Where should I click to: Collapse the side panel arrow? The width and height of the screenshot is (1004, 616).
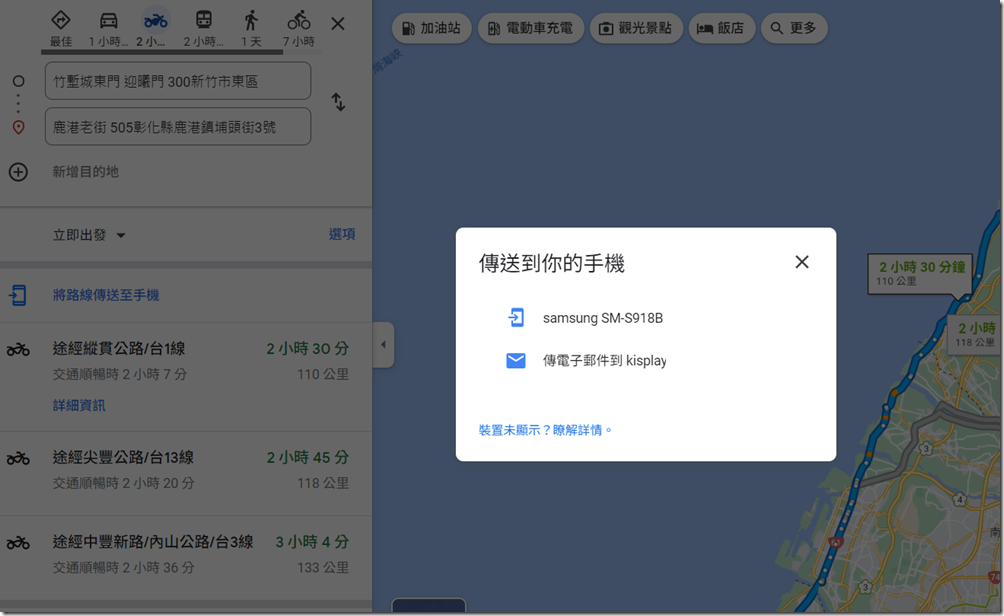coord(384,344)
